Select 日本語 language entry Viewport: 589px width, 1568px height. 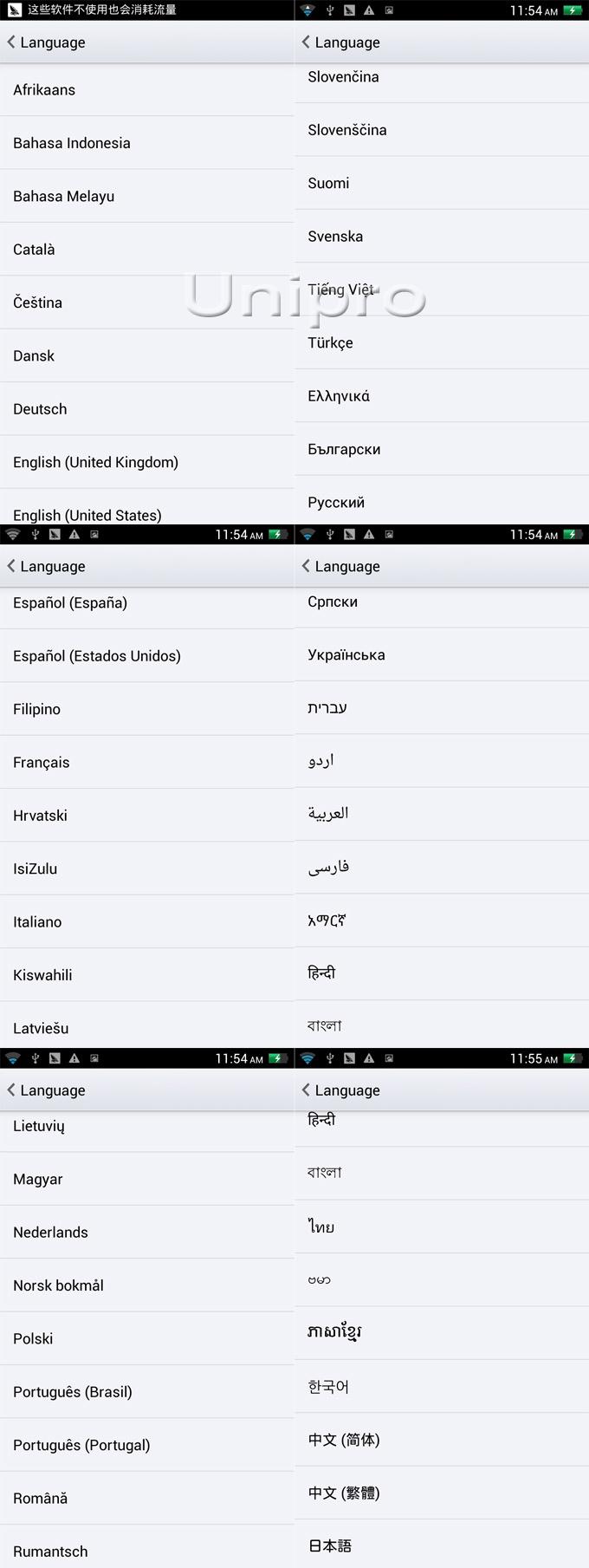pos(442,1545)
